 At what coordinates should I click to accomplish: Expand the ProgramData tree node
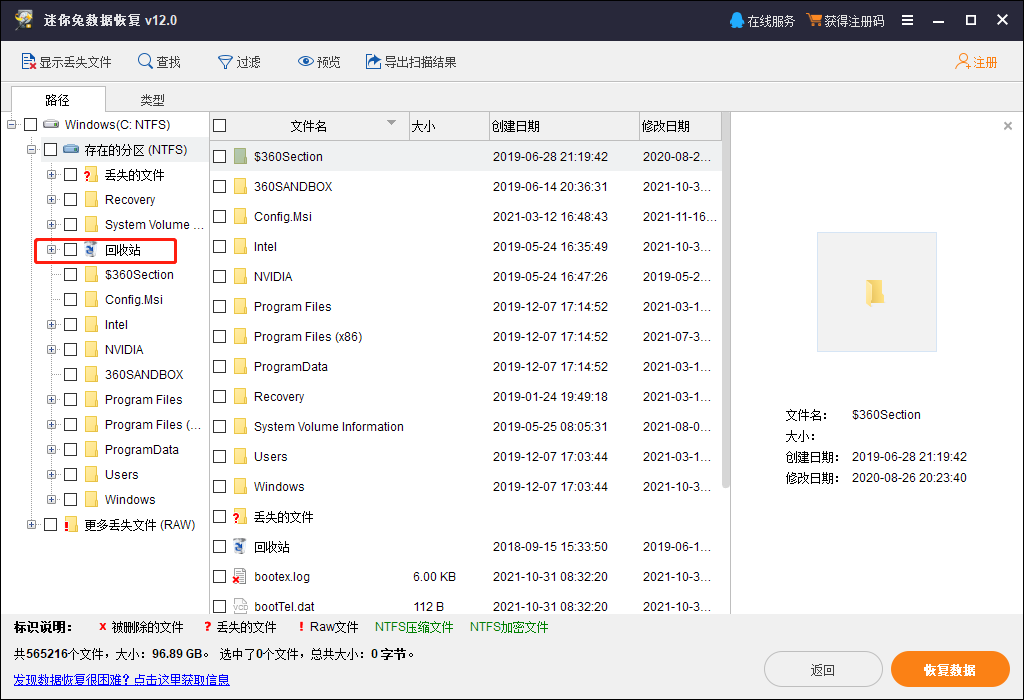click(x=51, y=449)
